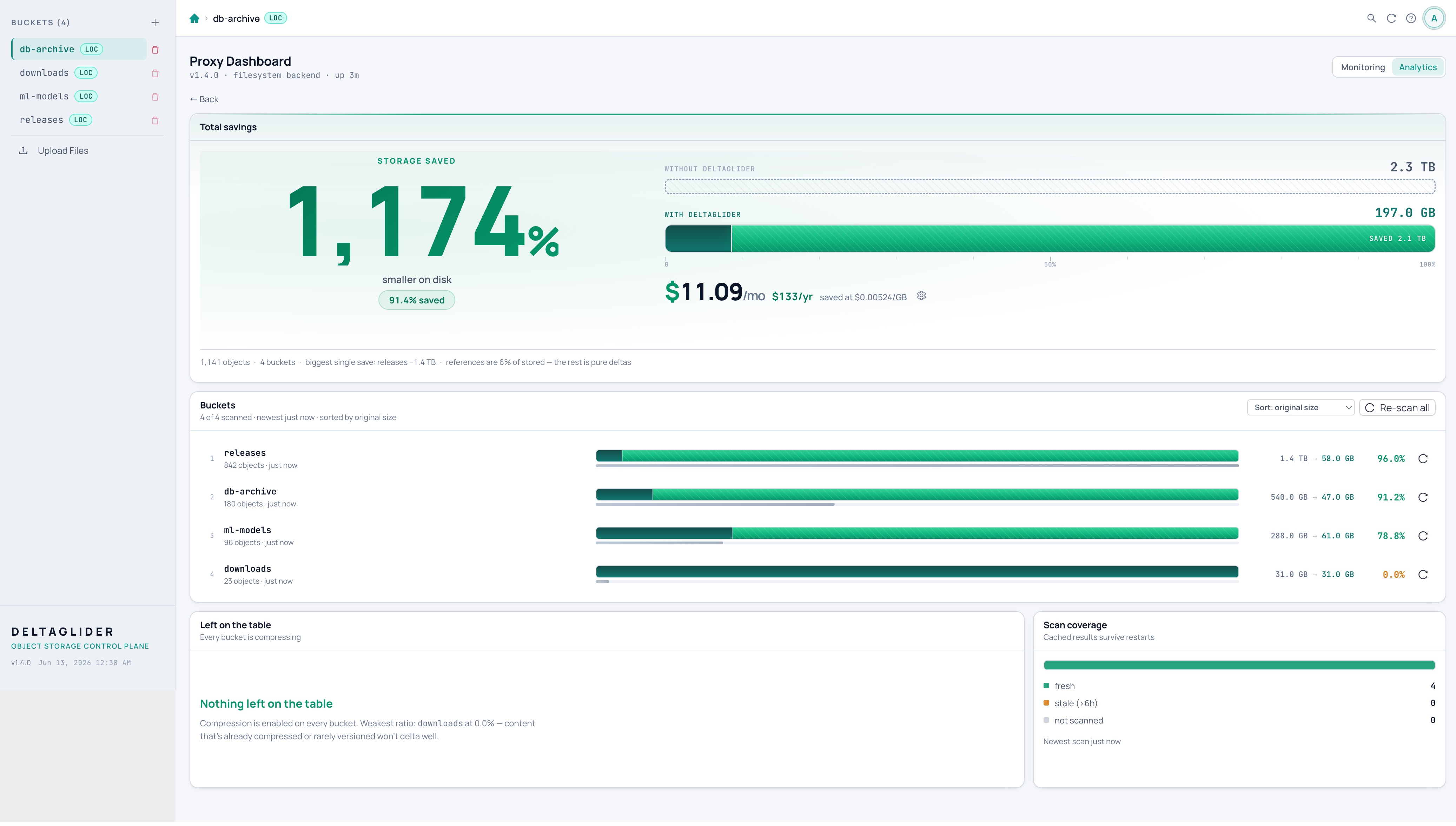Screen dimensions: 1456x826
Task: Select downloads bucket in sidebar
Action: [x=79, y=73]
